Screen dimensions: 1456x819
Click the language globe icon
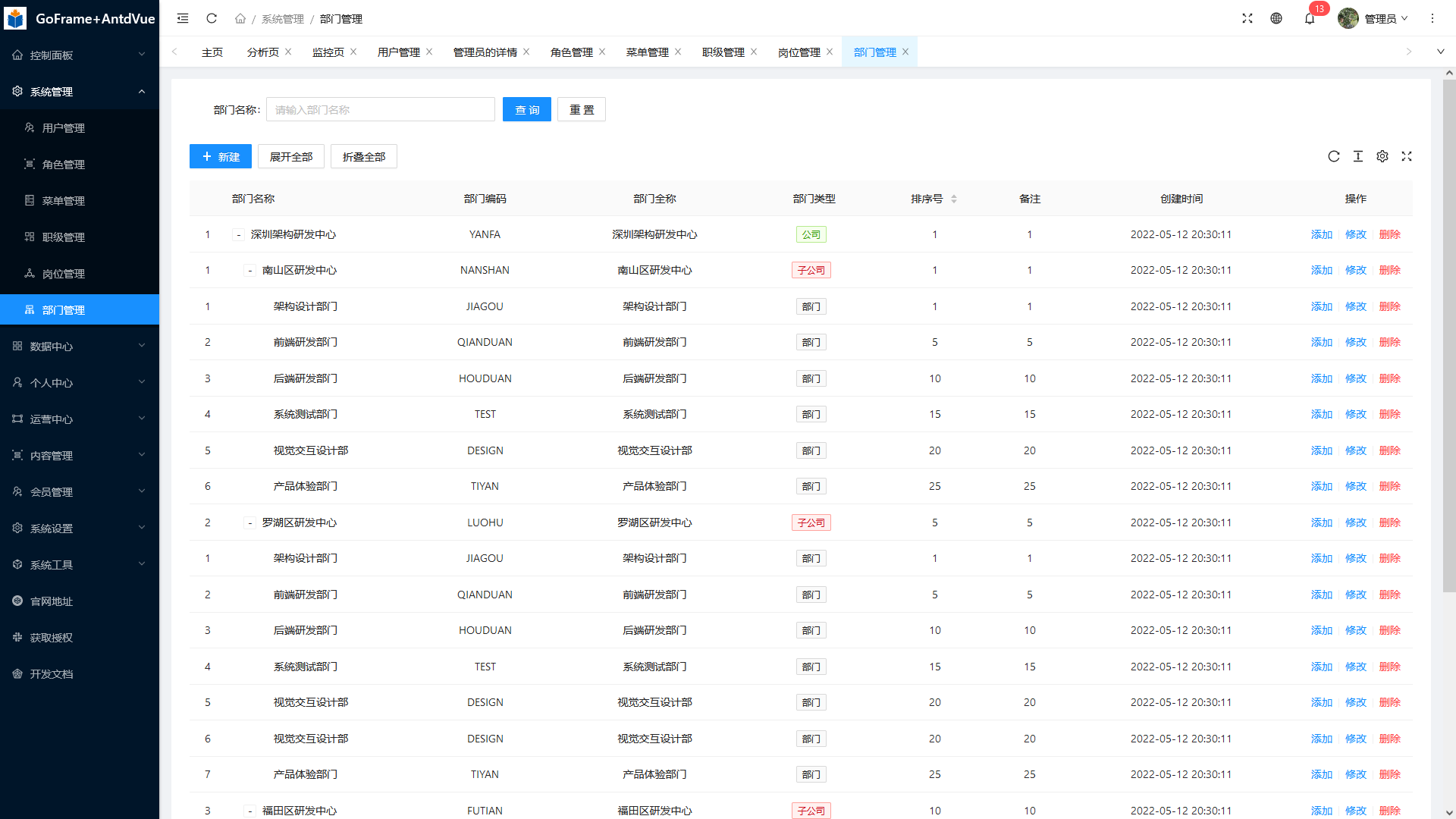coord(1276,18)
